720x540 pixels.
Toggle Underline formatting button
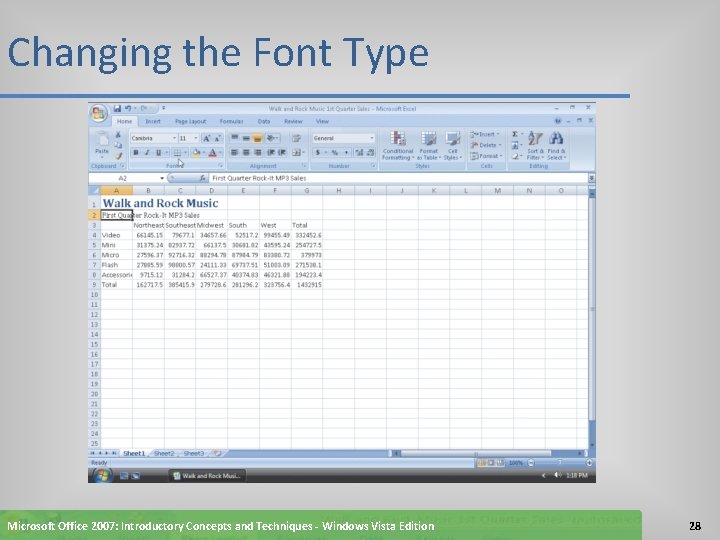point(158,152)
